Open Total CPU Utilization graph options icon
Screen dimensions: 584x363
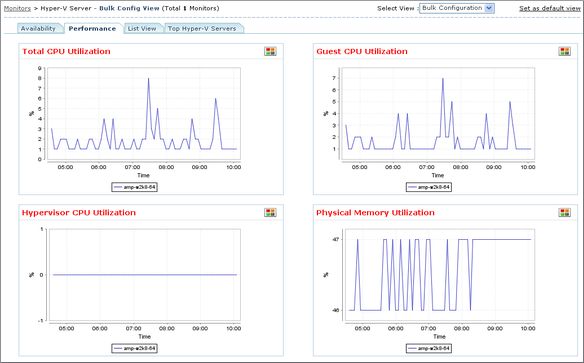[270, 51]
